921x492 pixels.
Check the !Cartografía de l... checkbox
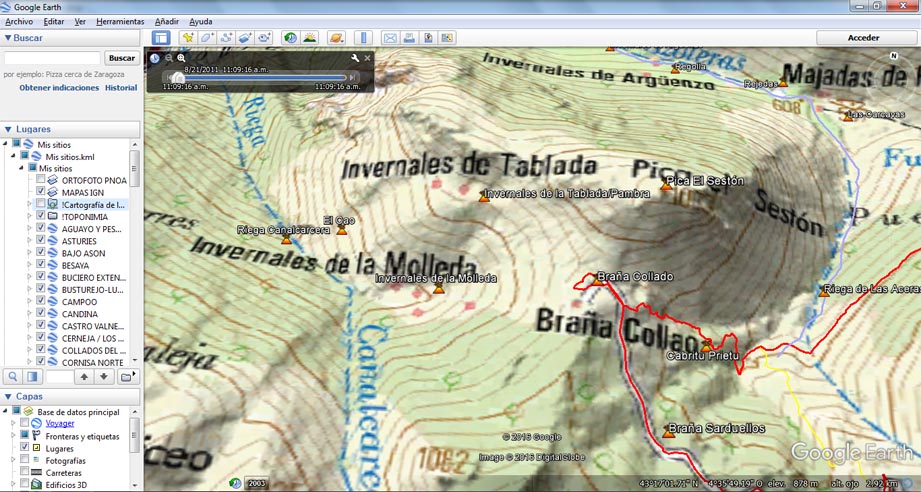tap(41, 204)
